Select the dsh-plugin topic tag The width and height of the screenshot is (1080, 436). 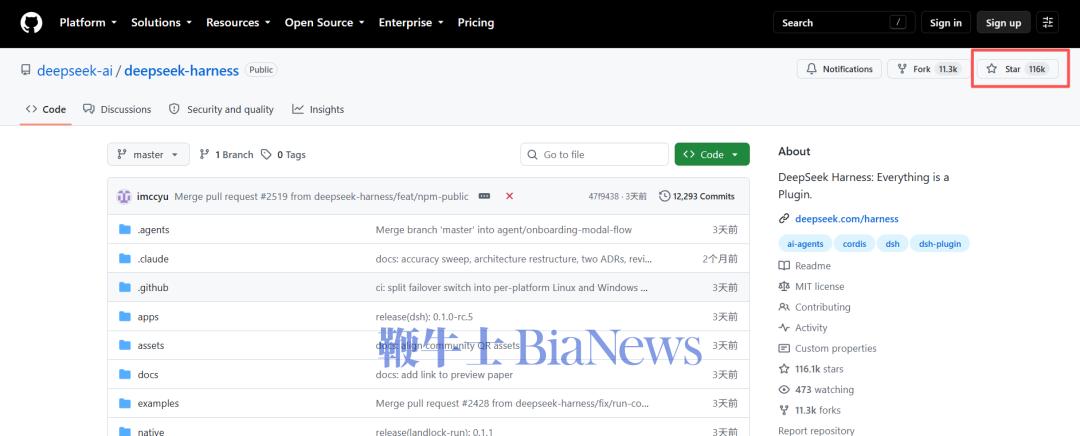click(939, 244)
